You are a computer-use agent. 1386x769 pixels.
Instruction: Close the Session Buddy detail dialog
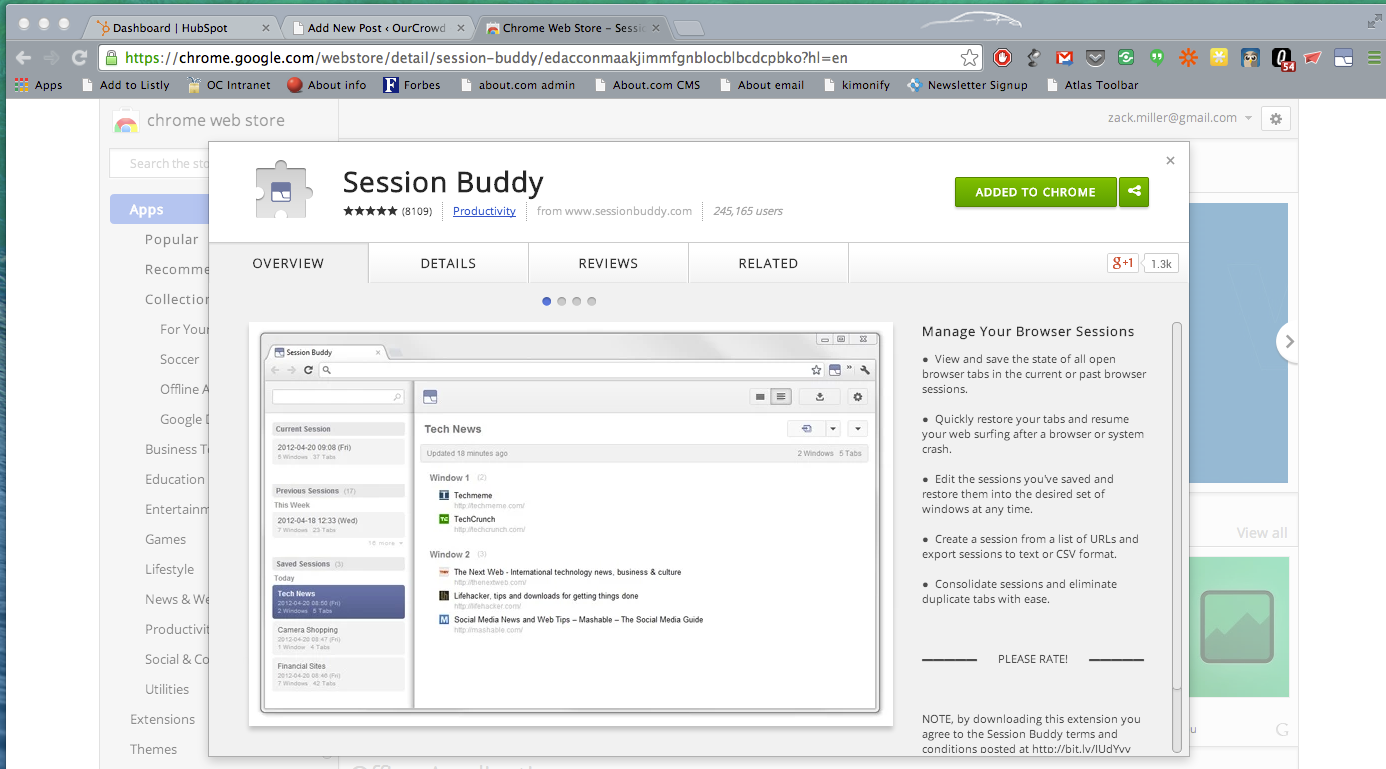[x=1170, y=160]
